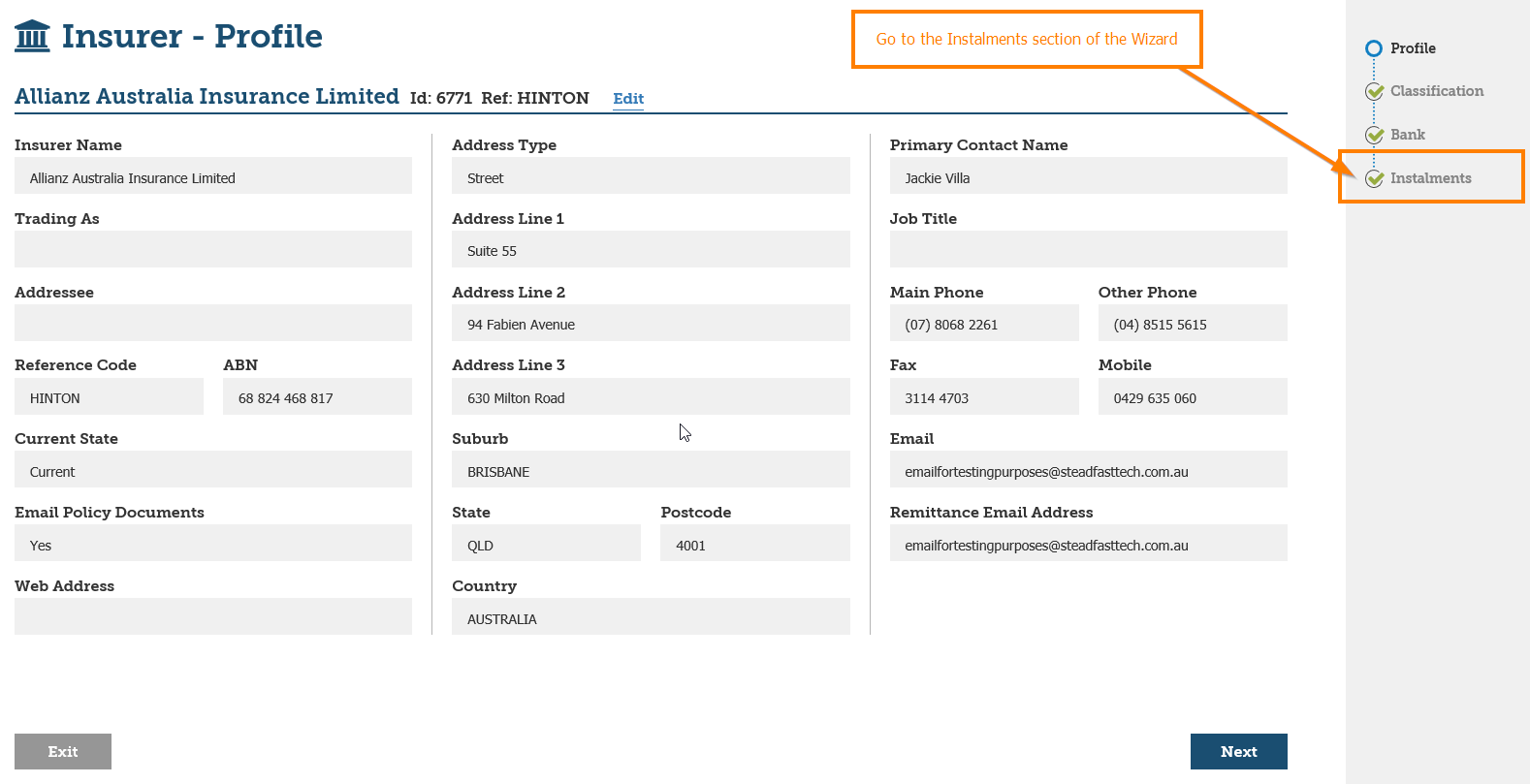1530x784 pixels.
Task: Click the Edit link next to Ref HINTON
Action: click(628, 99)
